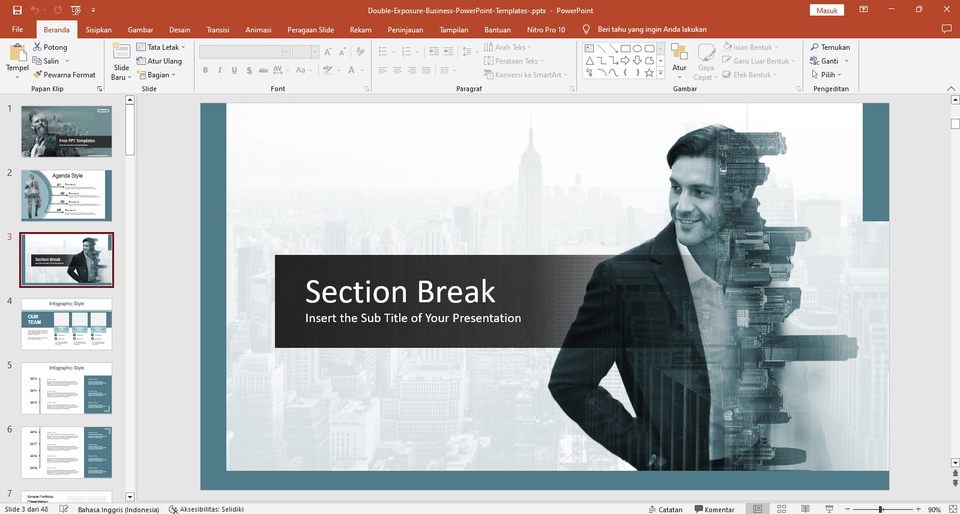Add a slide with Slide Baru
Viewport: 960px width, 514px height.
[x=121, y=62]
